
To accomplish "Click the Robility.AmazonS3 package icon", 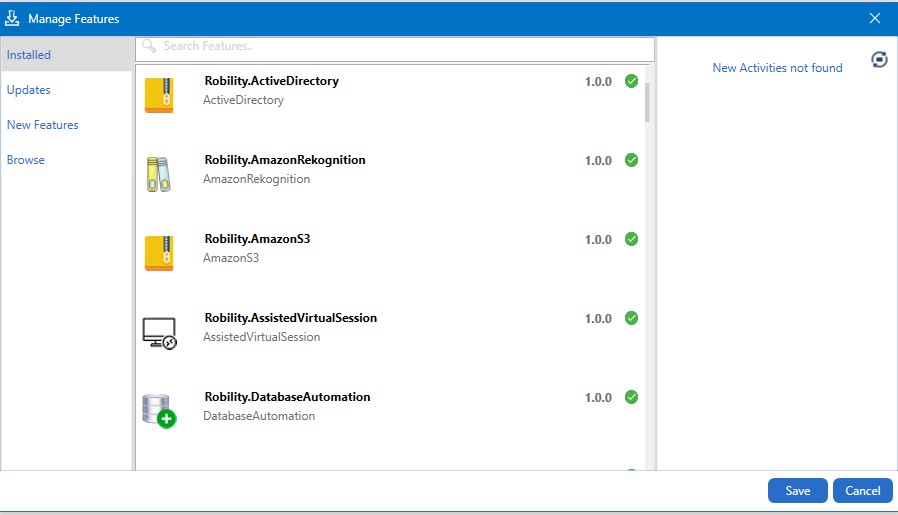I will (159, 253).
